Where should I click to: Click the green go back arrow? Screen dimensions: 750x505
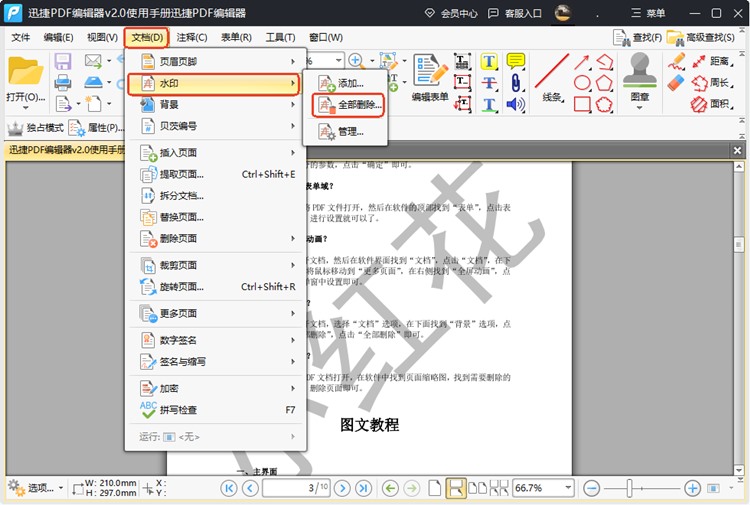tap(390, 488)
